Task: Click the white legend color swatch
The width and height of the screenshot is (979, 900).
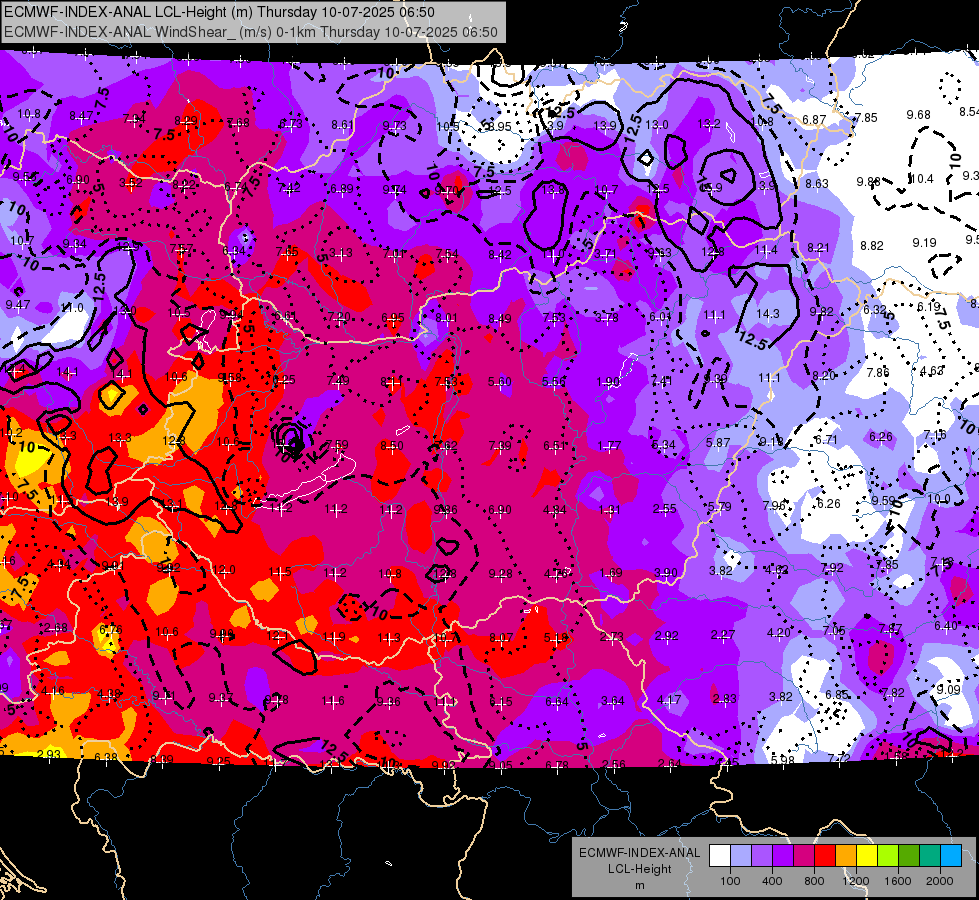Action: point(720,856)
